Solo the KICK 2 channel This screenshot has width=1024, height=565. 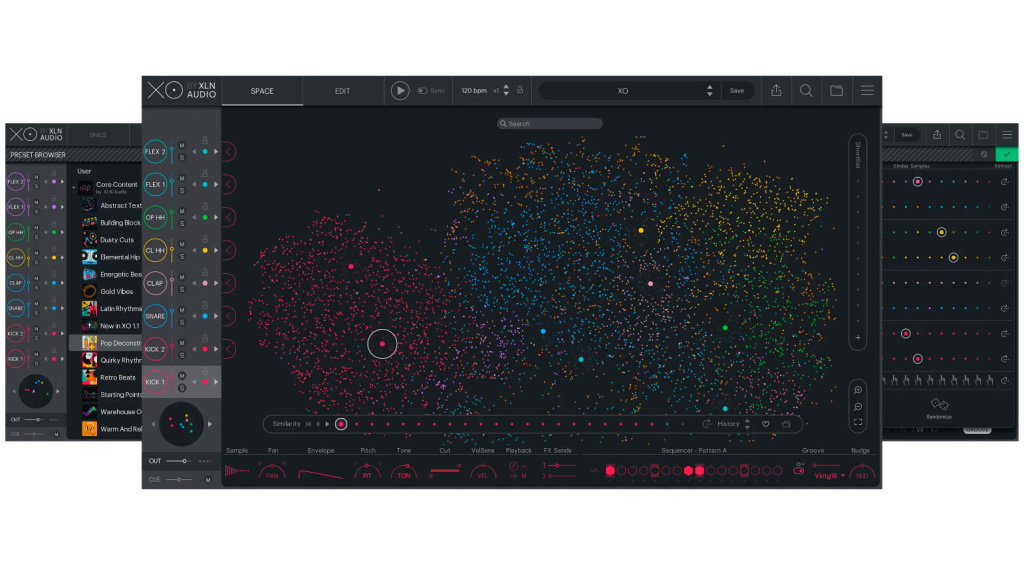point(182,355)
